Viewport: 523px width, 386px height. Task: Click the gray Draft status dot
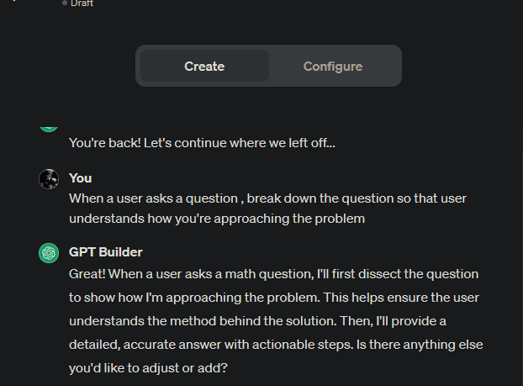click(64, 3)
